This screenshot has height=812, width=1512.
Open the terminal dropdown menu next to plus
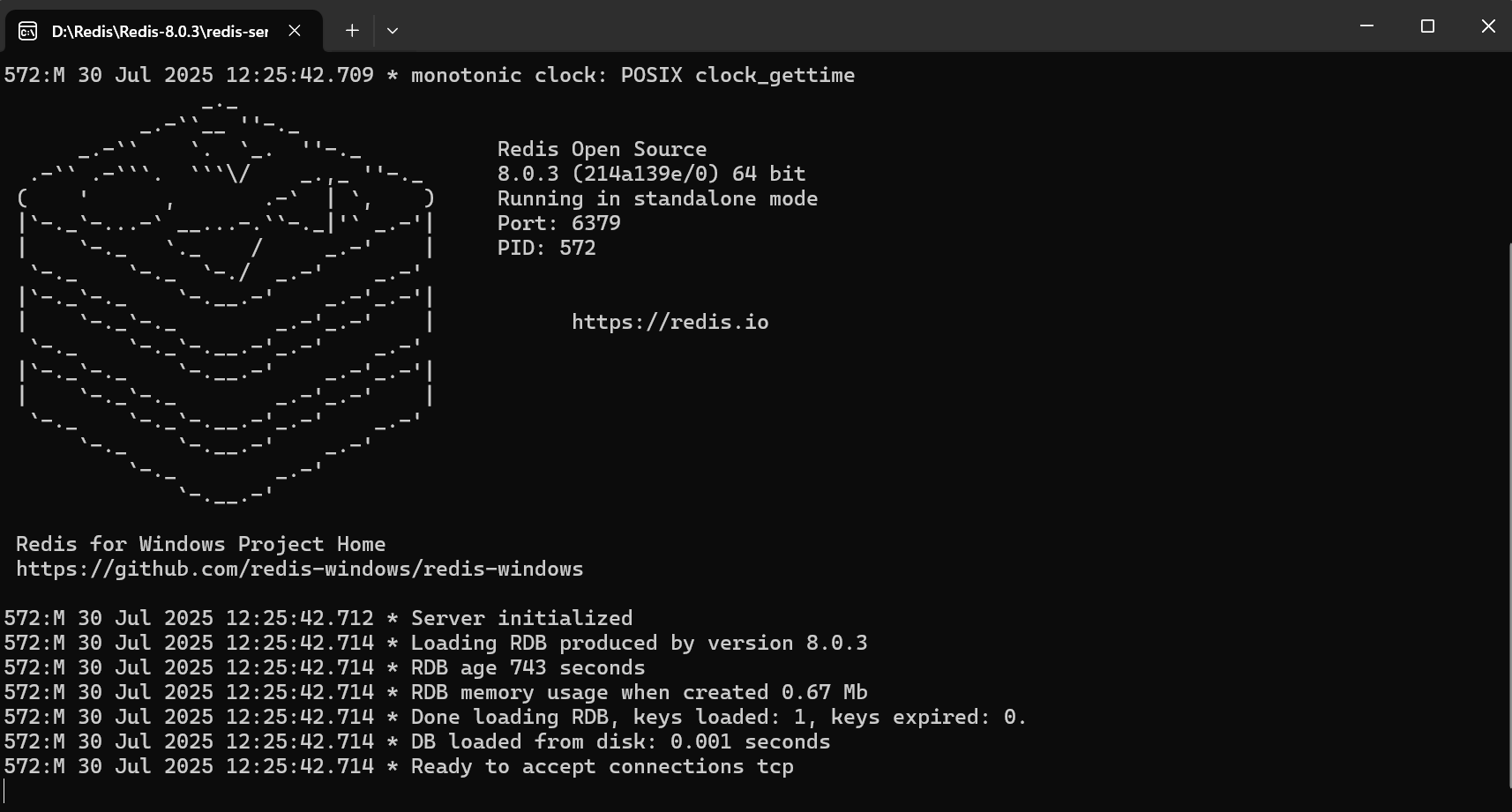coord(393,31)
